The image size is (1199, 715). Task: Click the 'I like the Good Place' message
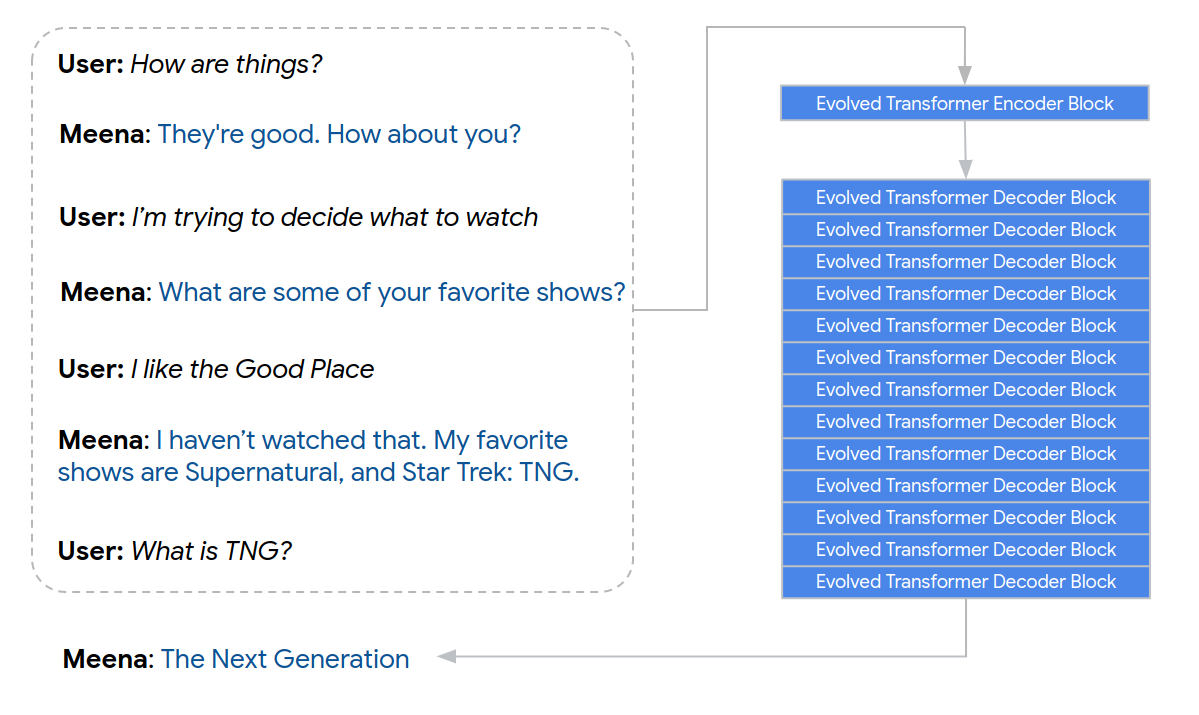252,369
